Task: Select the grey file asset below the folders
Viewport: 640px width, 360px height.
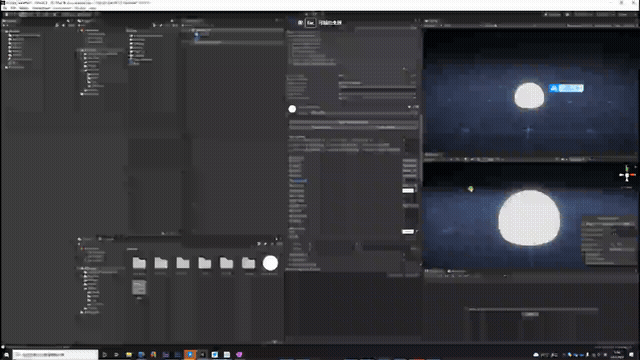Action: click(139, 287)
